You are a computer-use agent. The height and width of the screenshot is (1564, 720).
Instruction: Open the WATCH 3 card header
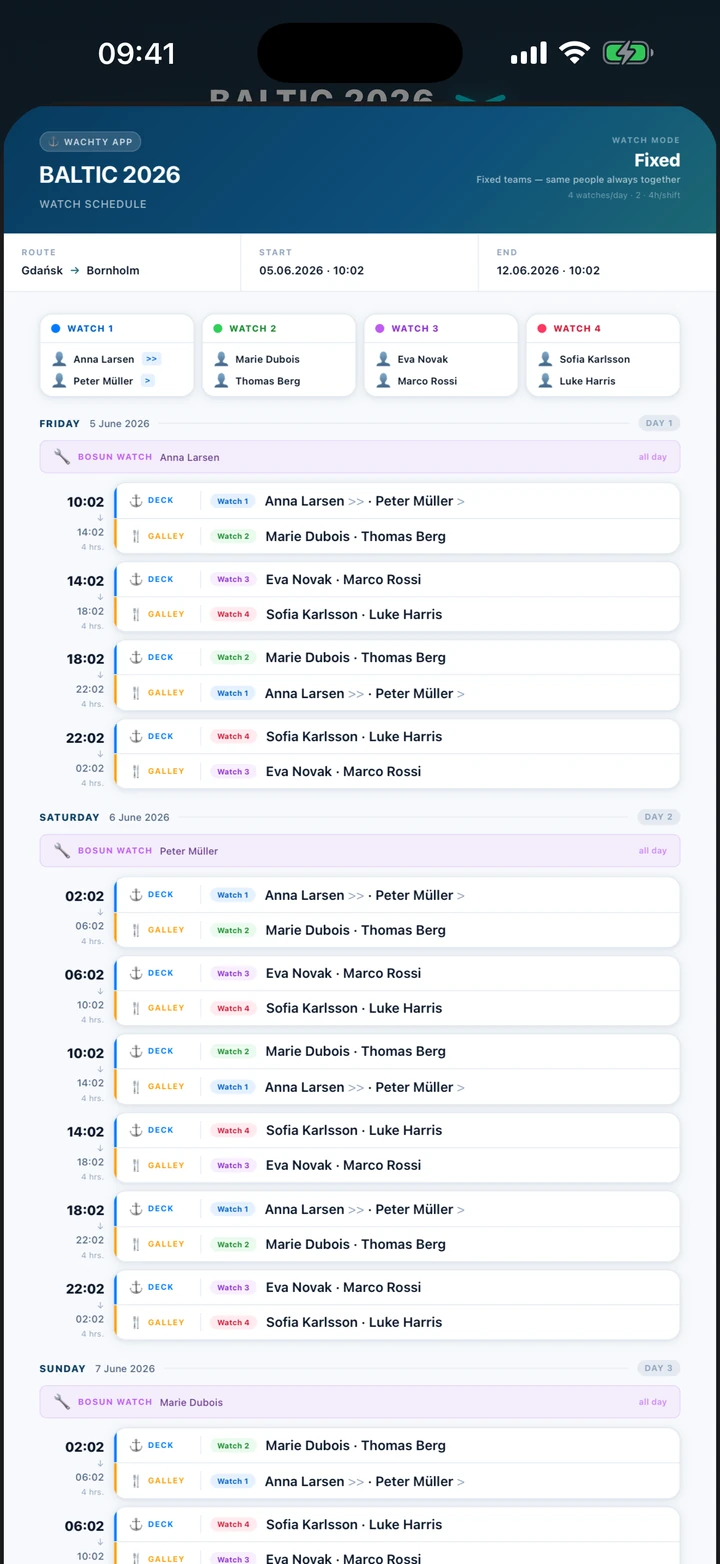point(441,328)
